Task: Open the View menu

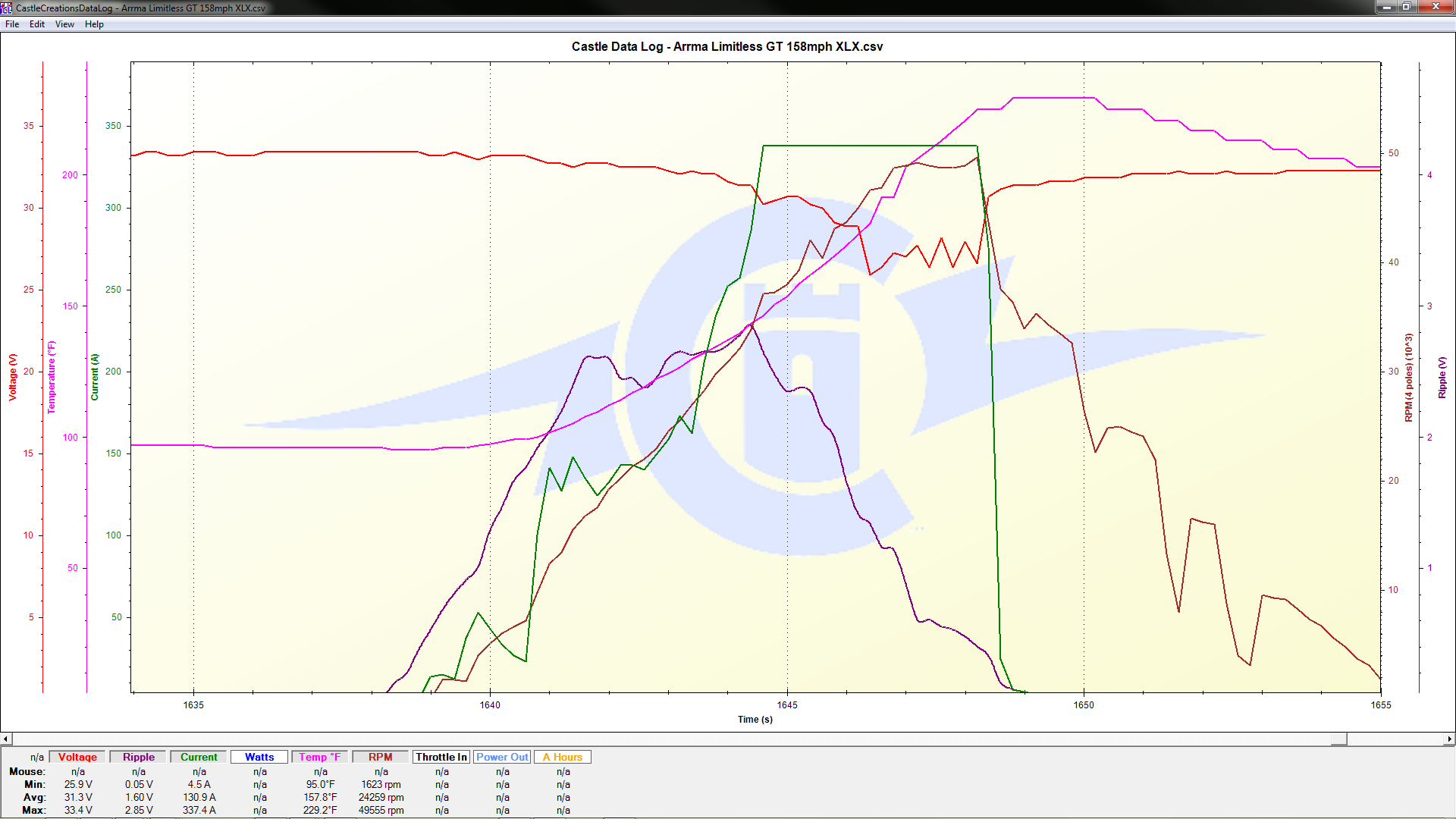Action: 64,24
